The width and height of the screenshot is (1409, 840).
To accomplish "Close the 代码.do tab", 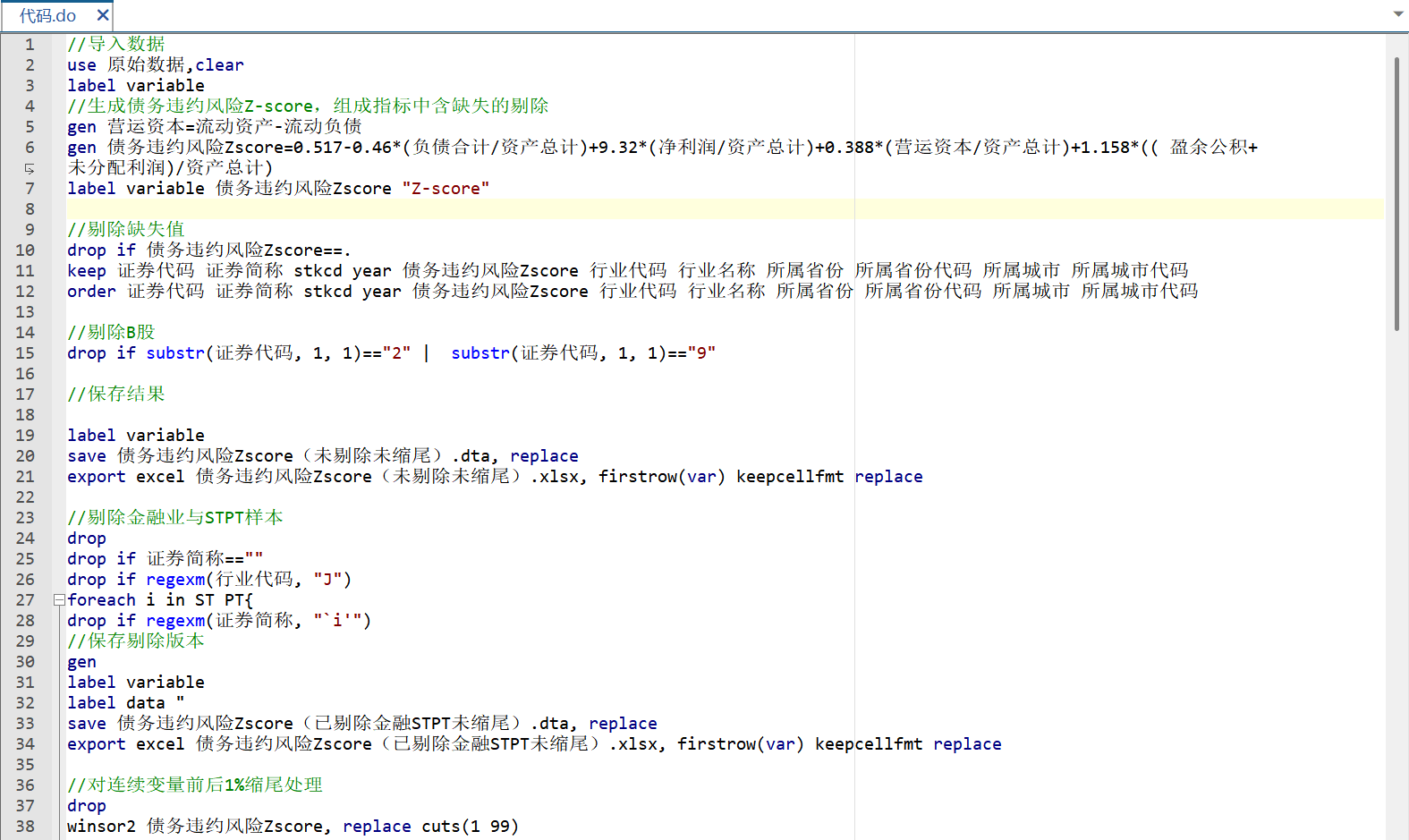I will pyautogui.click(x=103, y=15).
